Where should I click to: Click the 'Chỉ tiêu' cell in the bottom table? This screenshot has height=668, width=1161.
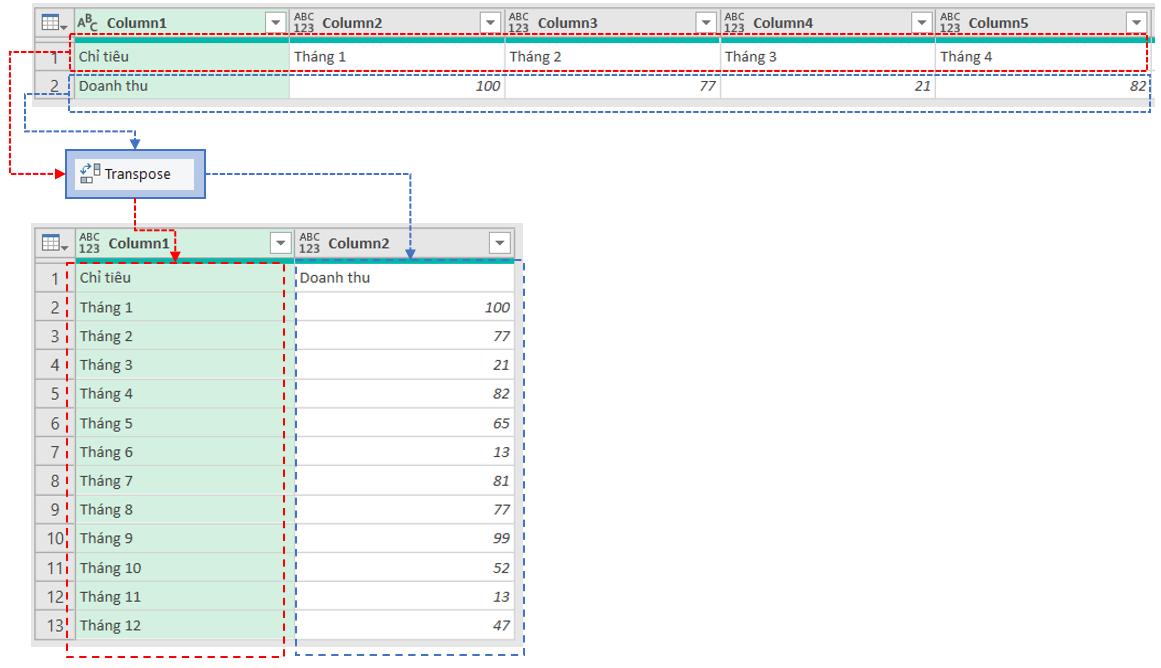tap(184, 278)
